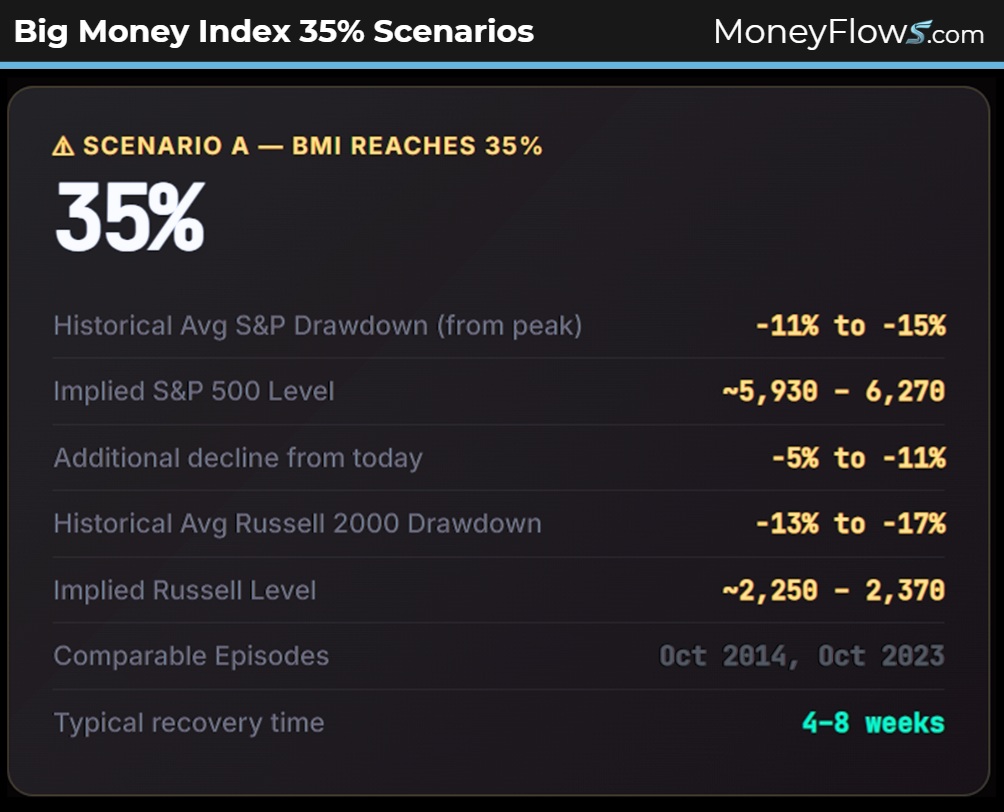Click the -11% to -15% drawdown value

tap(850, 325)
